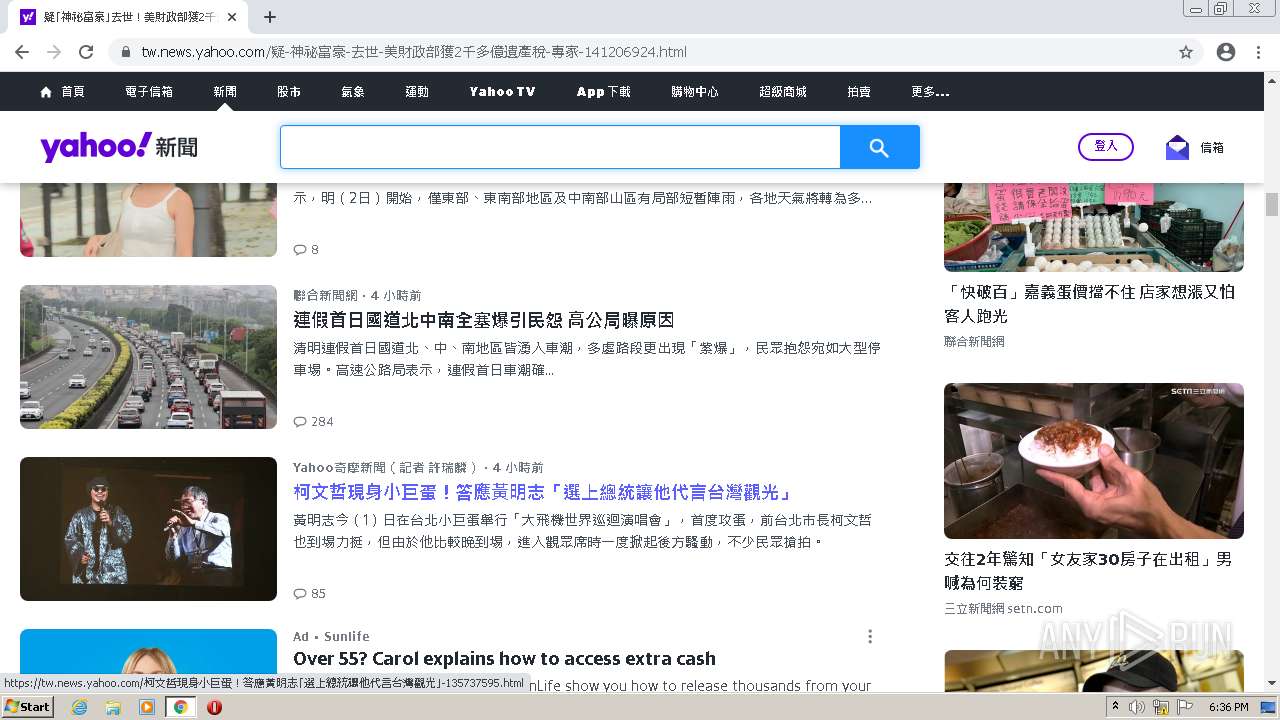This screenshot has width=1280, height=720.
Task: Click the 登入 sign-in button
Action: (1106, 147)
